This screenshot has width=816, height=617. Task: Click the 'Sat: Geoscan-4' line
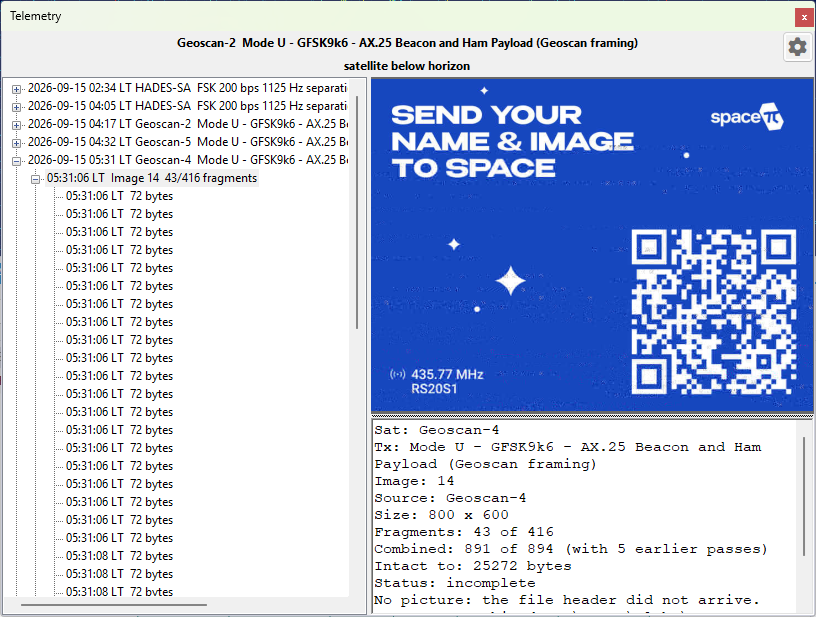click(x=437, y=430)
